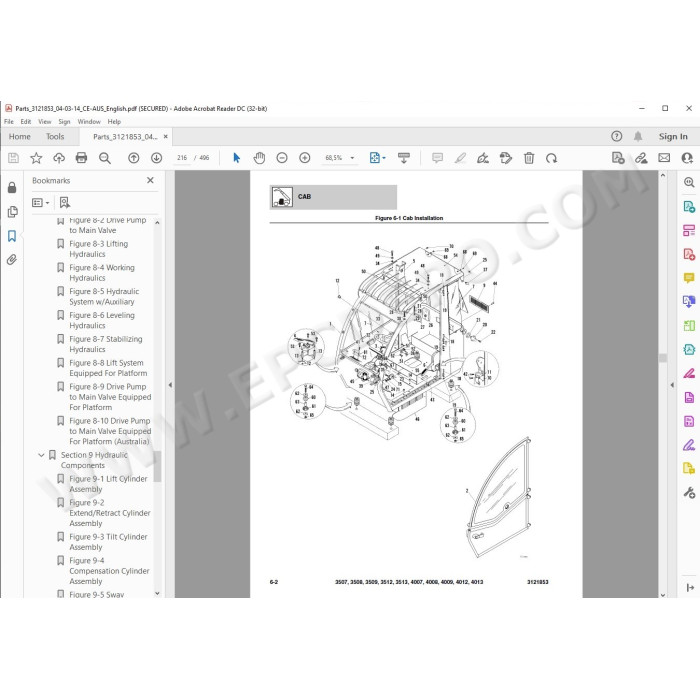Open Figure 8-6 Leveling Hydraulics bookmark
Screen dimensions: 700x700
tap(102, 320)
